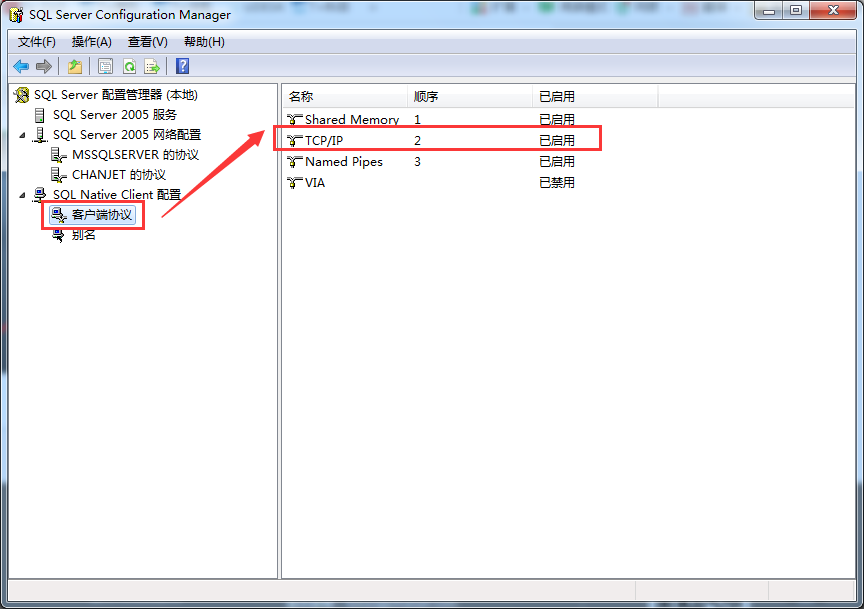Collapse the SQL Server 2005 网络配置 node
This screenshot has height=609, width=864.
coord(23,135)
